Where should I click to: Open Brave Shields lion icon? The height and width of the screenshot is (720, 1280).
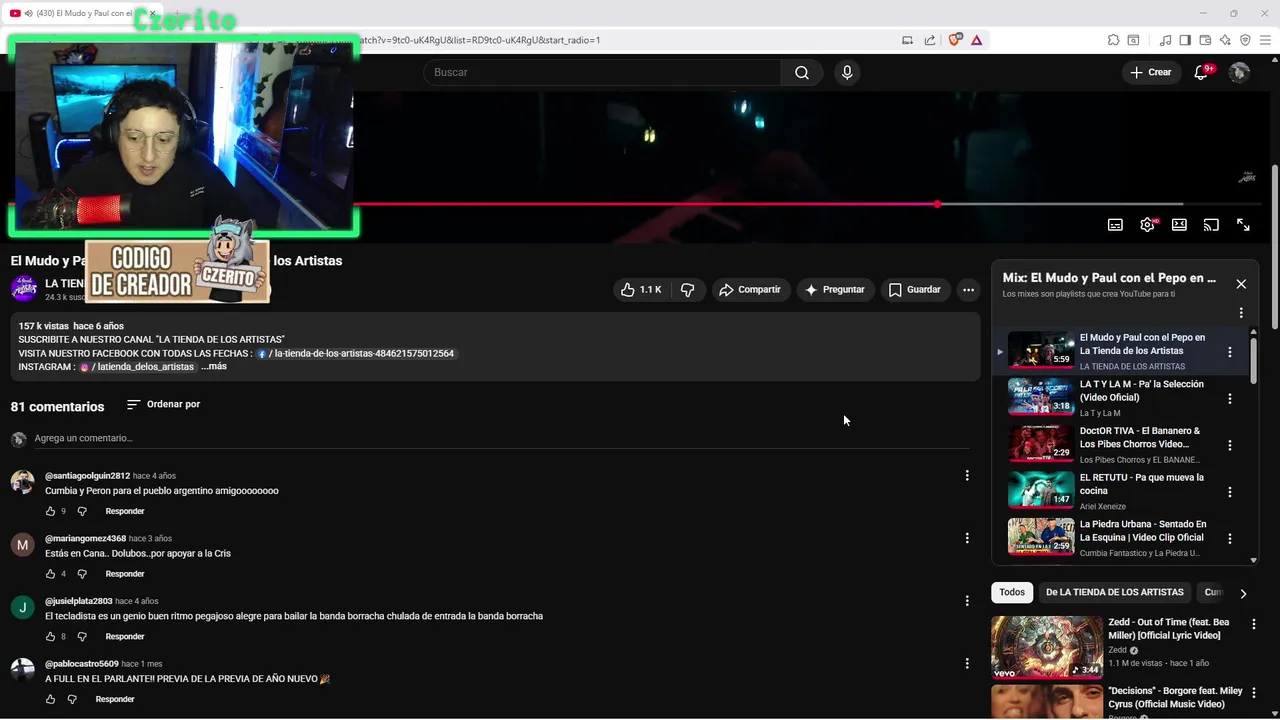coord(955,40)
